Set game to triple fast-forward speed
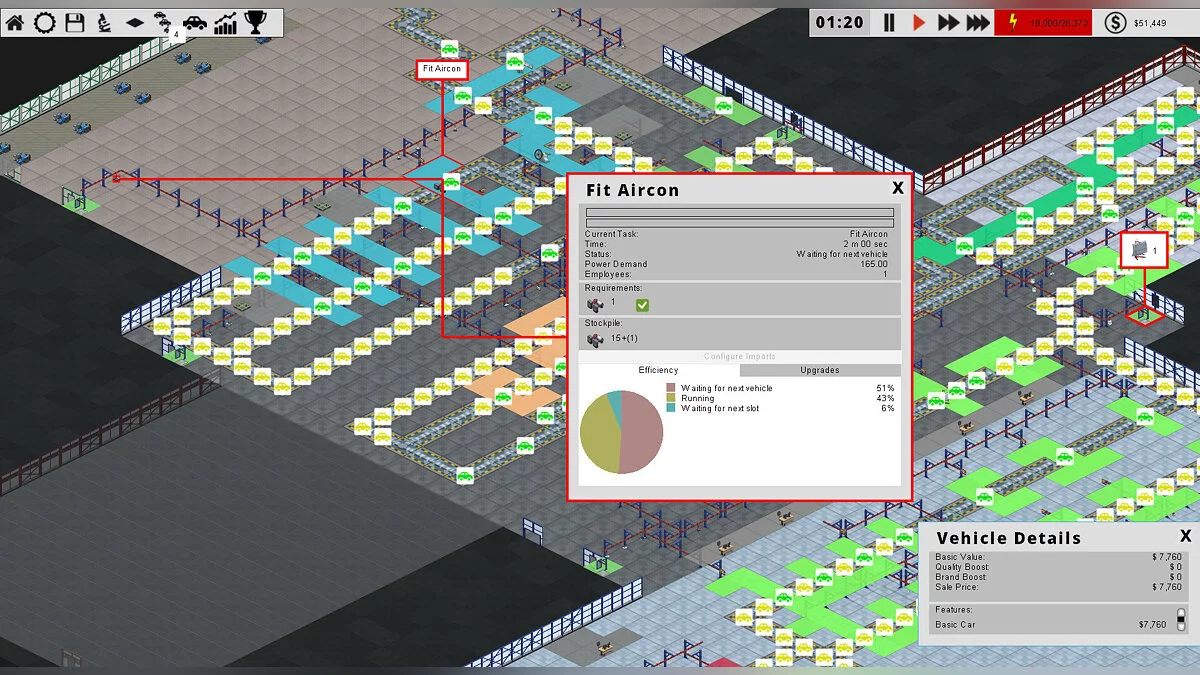Viewport: 1200px width, 675px height. click(x=979, y=23)
